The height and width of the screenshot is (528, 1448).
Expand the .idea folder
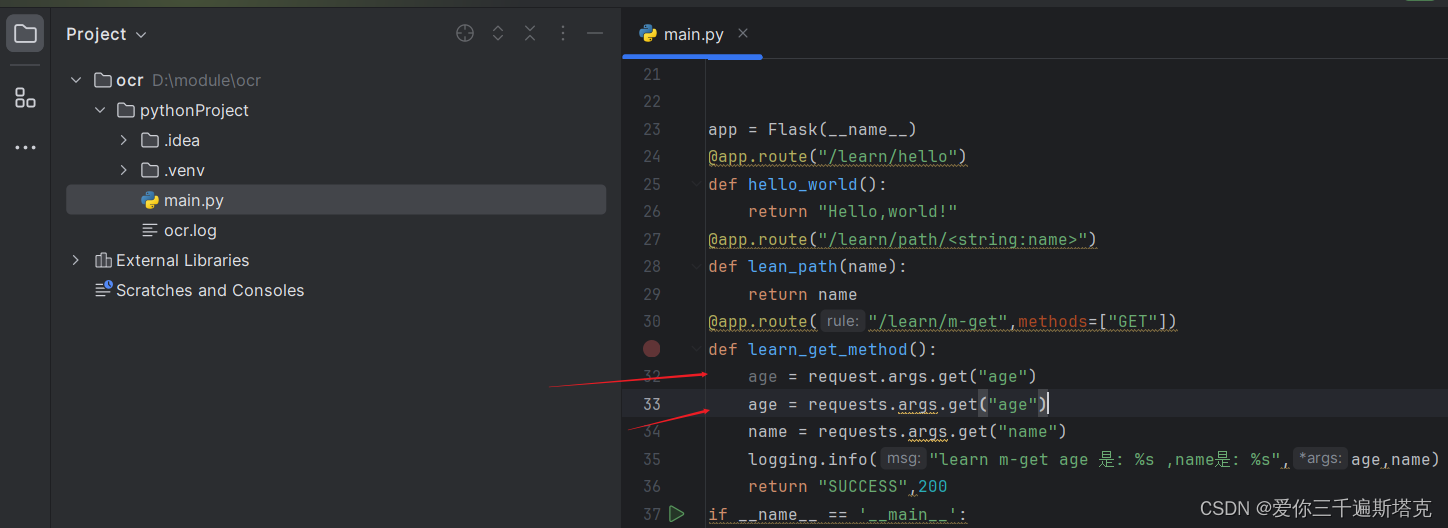[x=124, y=140]
